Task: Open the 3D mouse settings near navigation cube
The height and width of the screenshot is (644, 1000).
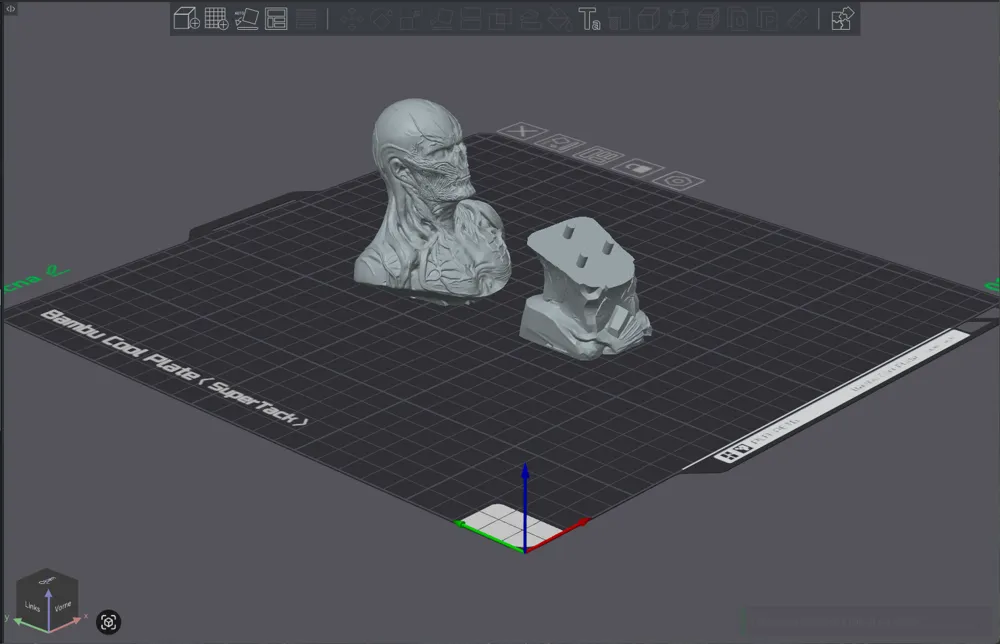Action: tap(108, 622)
